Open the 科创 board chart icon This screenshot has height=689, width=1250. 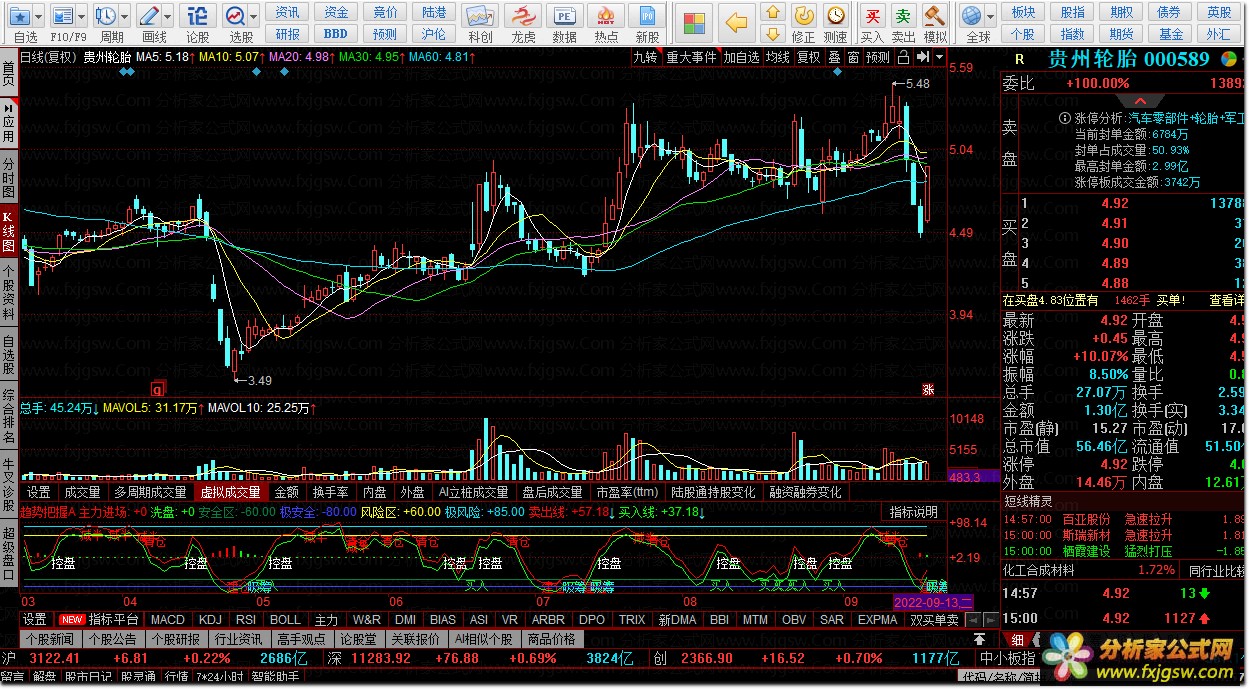coord(479,17)
